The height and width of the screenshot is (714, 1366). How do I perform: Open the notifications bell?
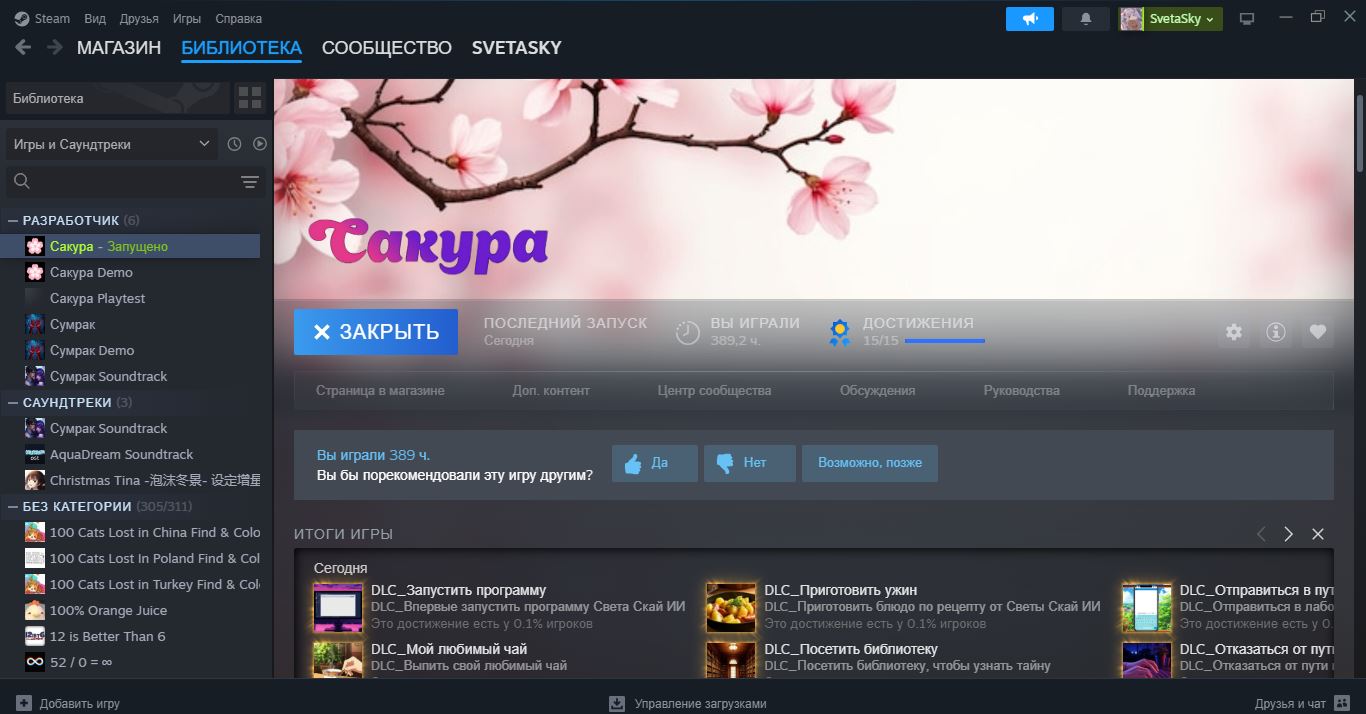pyautogui.click(x=1086, y=19)
